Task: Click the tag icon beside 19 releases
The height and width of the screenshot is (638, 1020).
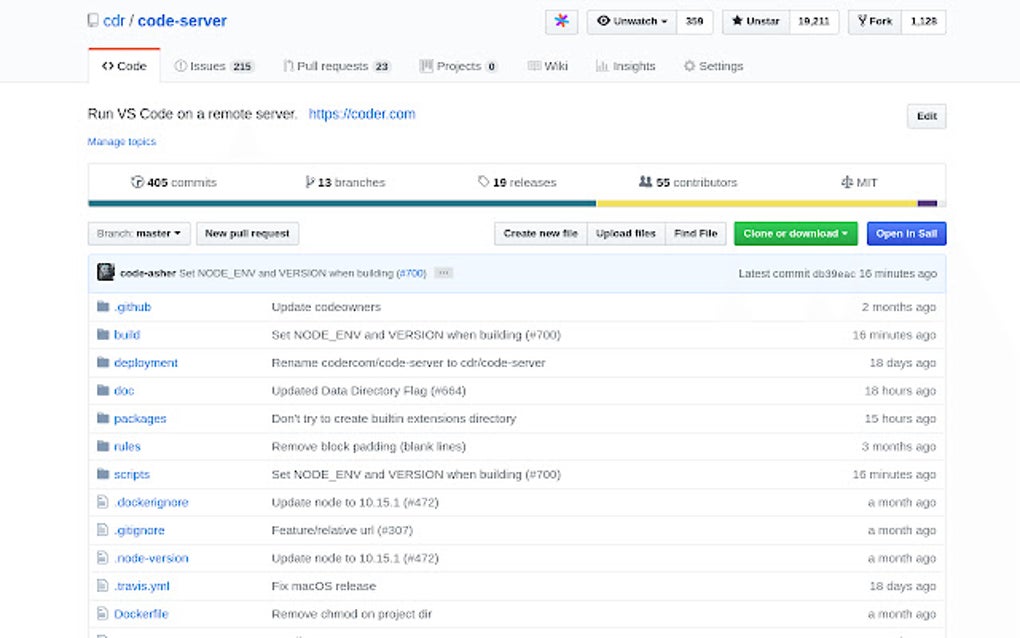Action: coord(481,182)
